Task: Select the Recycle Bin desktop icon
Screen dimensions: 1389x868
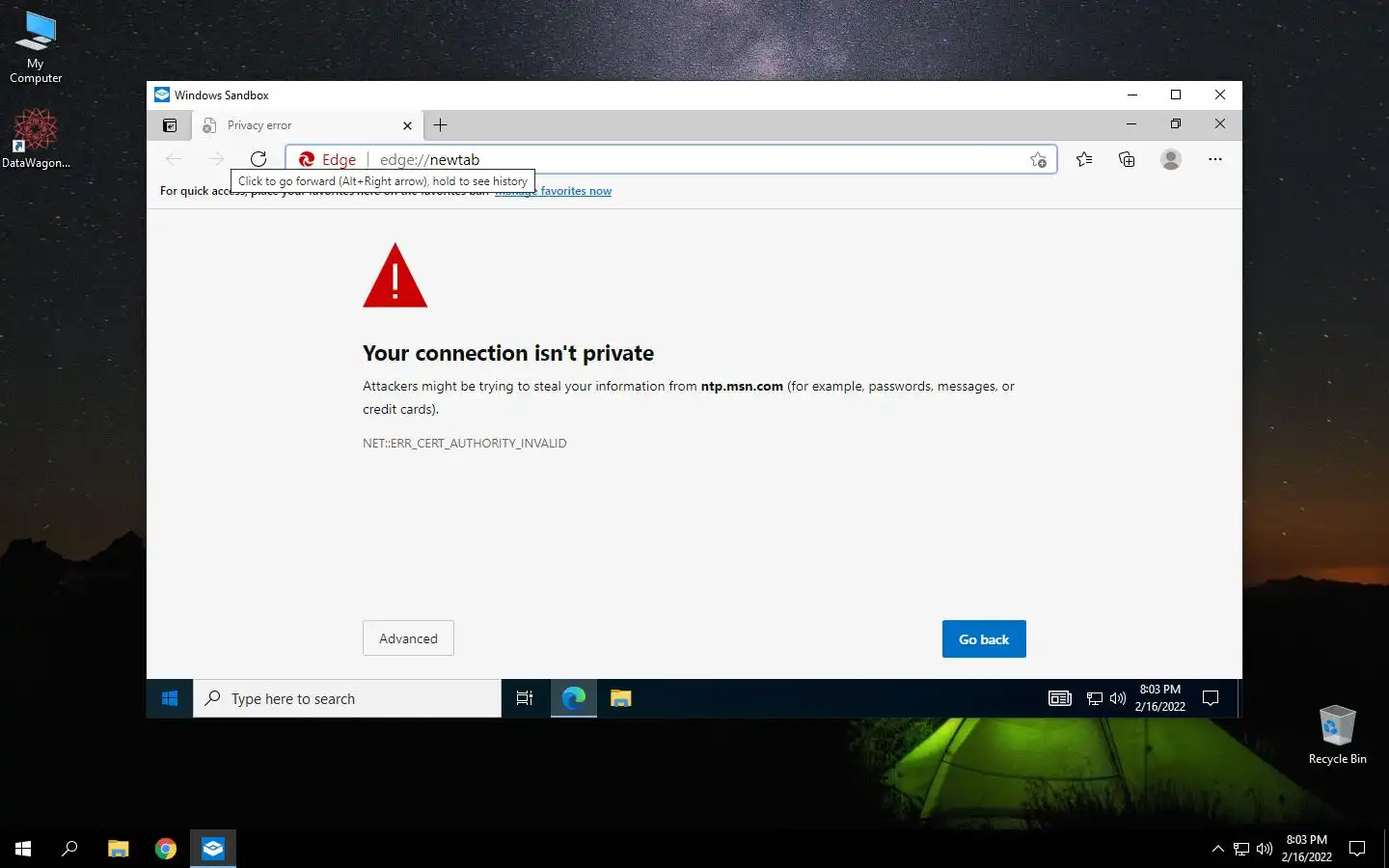Action: pyautogui.click(x=1338, y=735)
